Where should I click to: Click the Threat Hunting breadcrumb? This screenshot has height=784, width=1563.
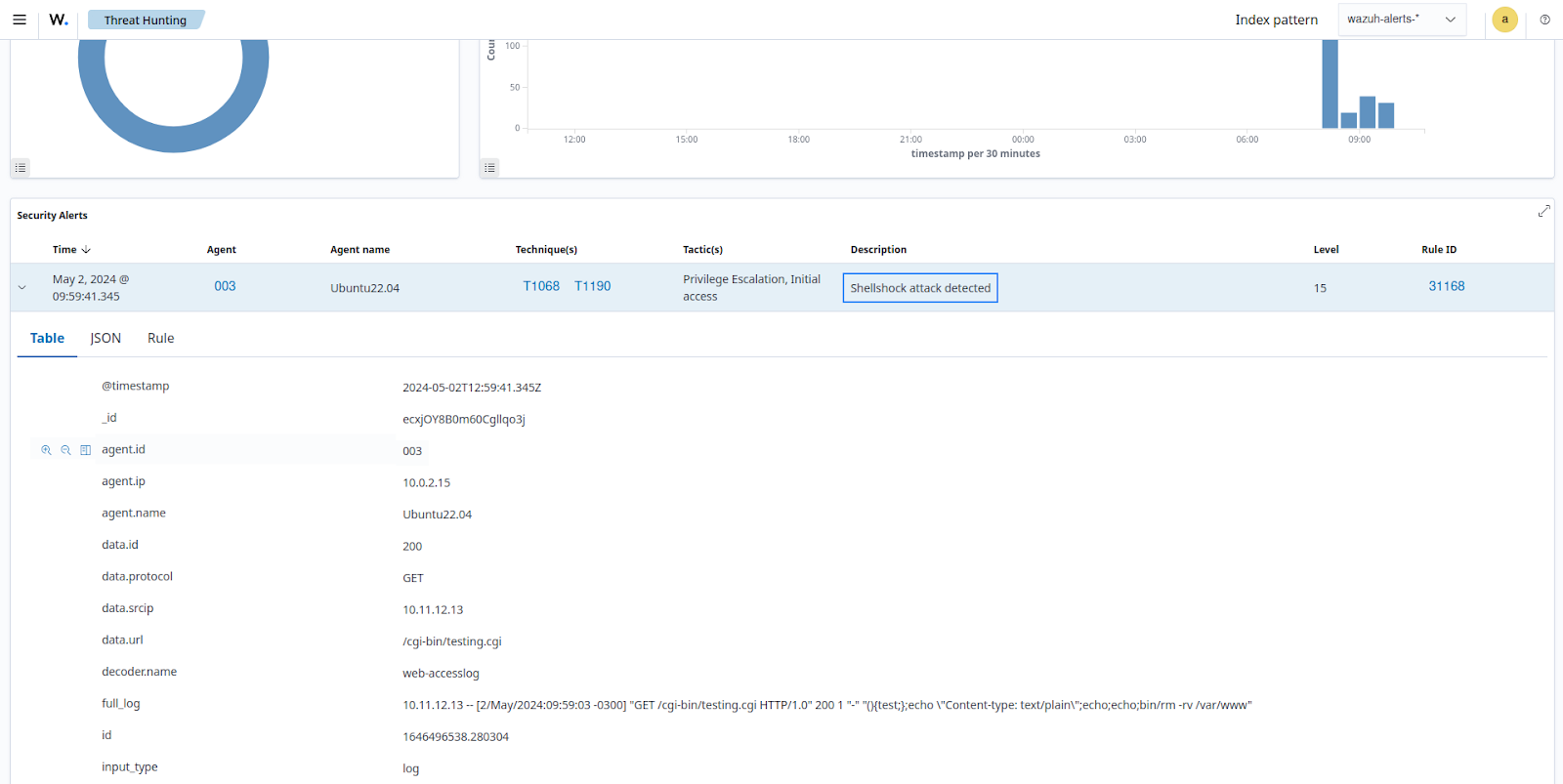(x=145, y=20)
